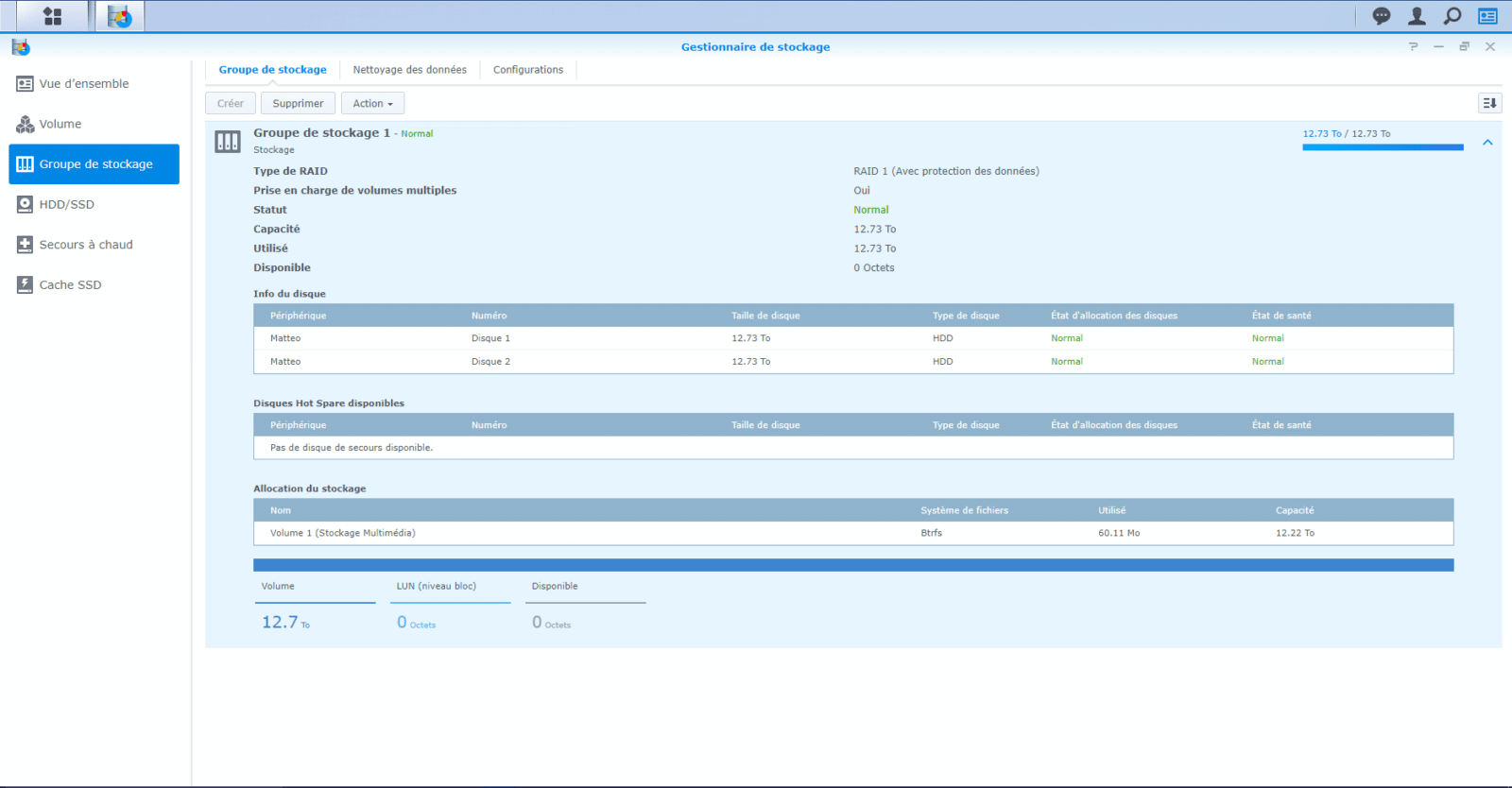Open the notifications chat bubble icon
This screenshot has width=1512, height=788.
[x=1382, y=16]
